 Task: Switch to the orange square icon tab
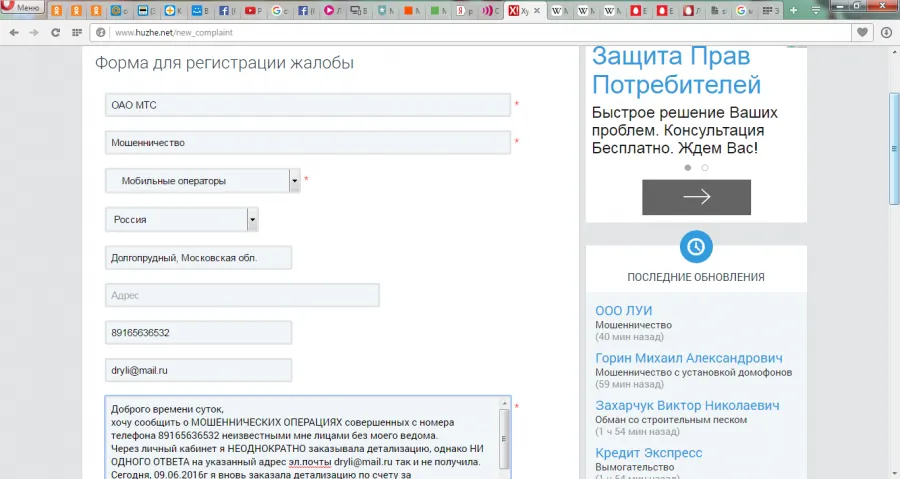pos(412,10)
